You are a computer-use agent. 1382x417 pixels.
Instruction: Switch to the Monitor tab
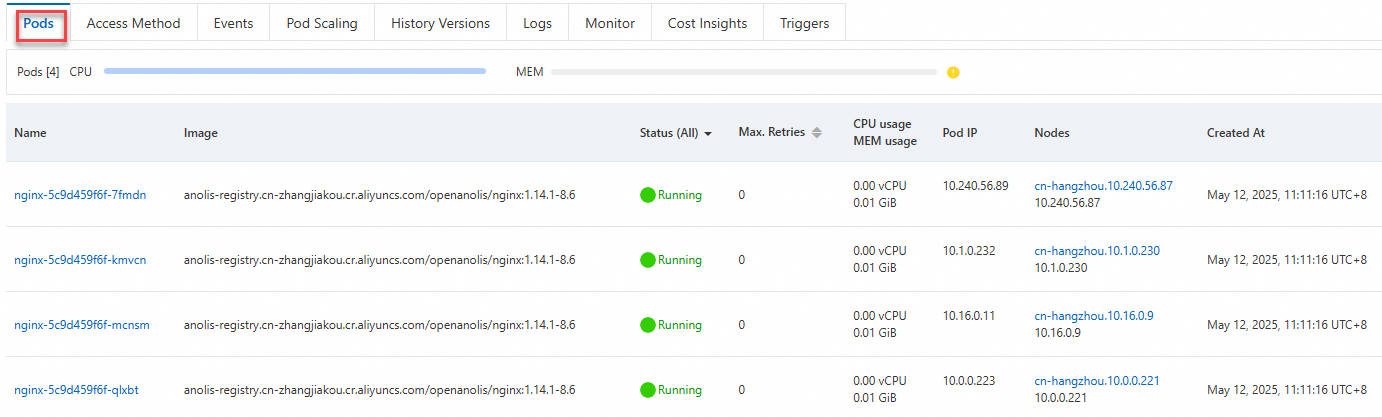(x=610, y=23)
